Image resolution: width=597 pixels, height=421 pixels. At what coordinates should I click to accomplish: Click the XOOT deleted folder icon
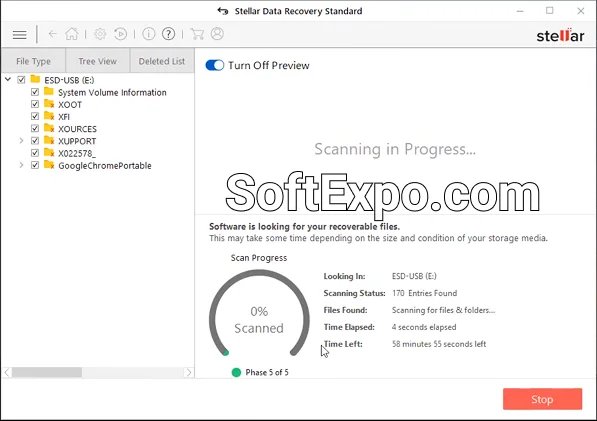(x=49, y=104)
